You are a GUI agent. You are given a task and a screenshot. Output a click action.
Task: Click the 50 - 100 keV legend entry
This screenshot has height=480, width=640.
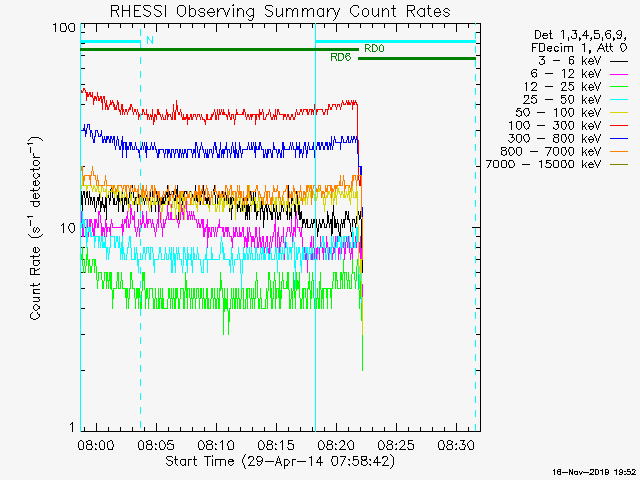[x=572, y=113]
